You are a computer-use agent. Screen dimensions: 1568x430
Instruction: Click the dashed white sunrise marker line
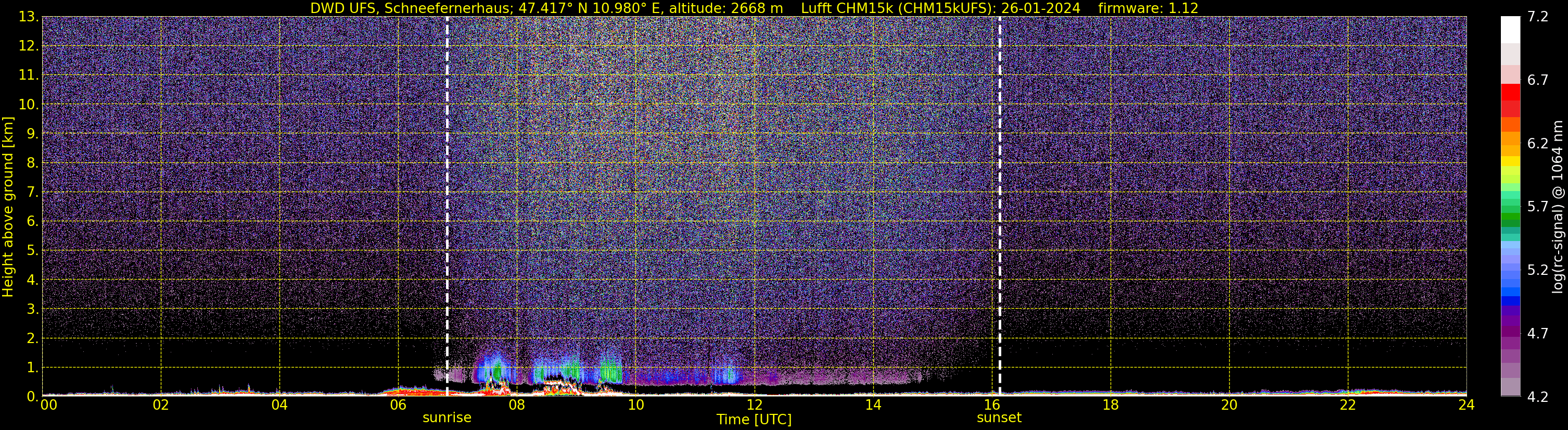(x=448, y=206)
